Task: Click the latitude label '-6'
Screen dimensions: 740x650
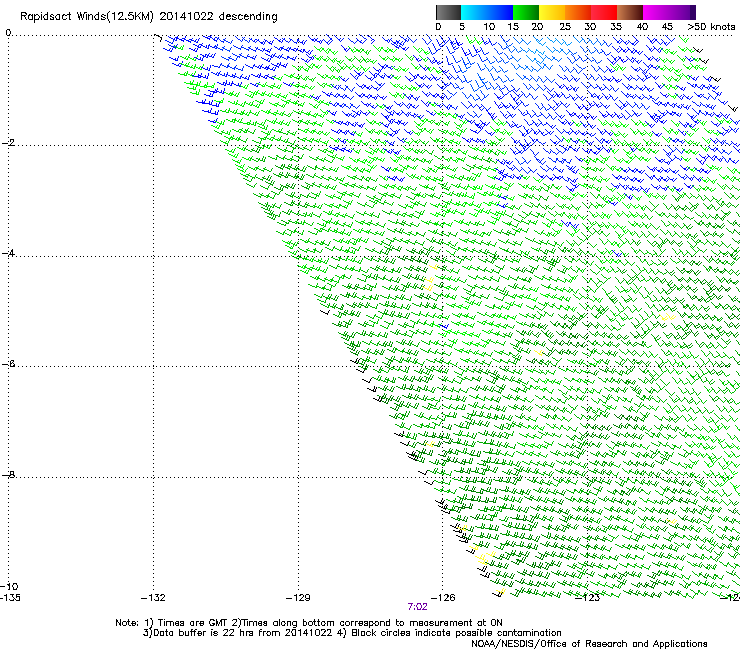Action: click(x=8, y=363)
